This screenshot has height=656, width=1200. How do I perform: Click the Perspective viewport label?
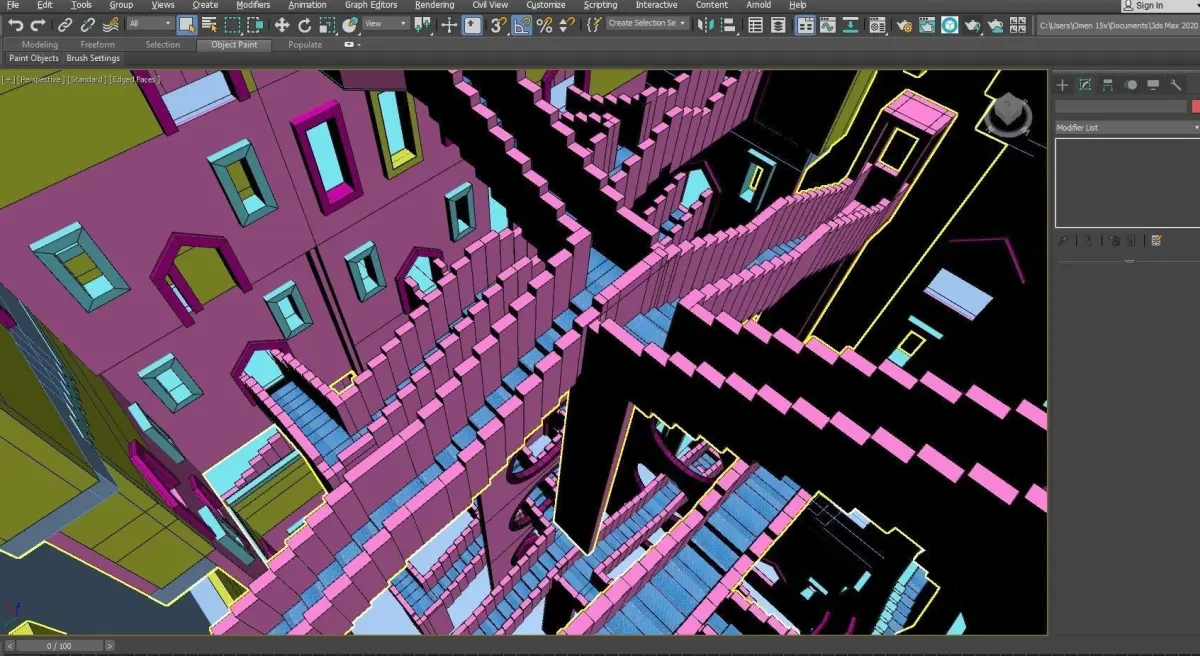click(x=42, y=79)
